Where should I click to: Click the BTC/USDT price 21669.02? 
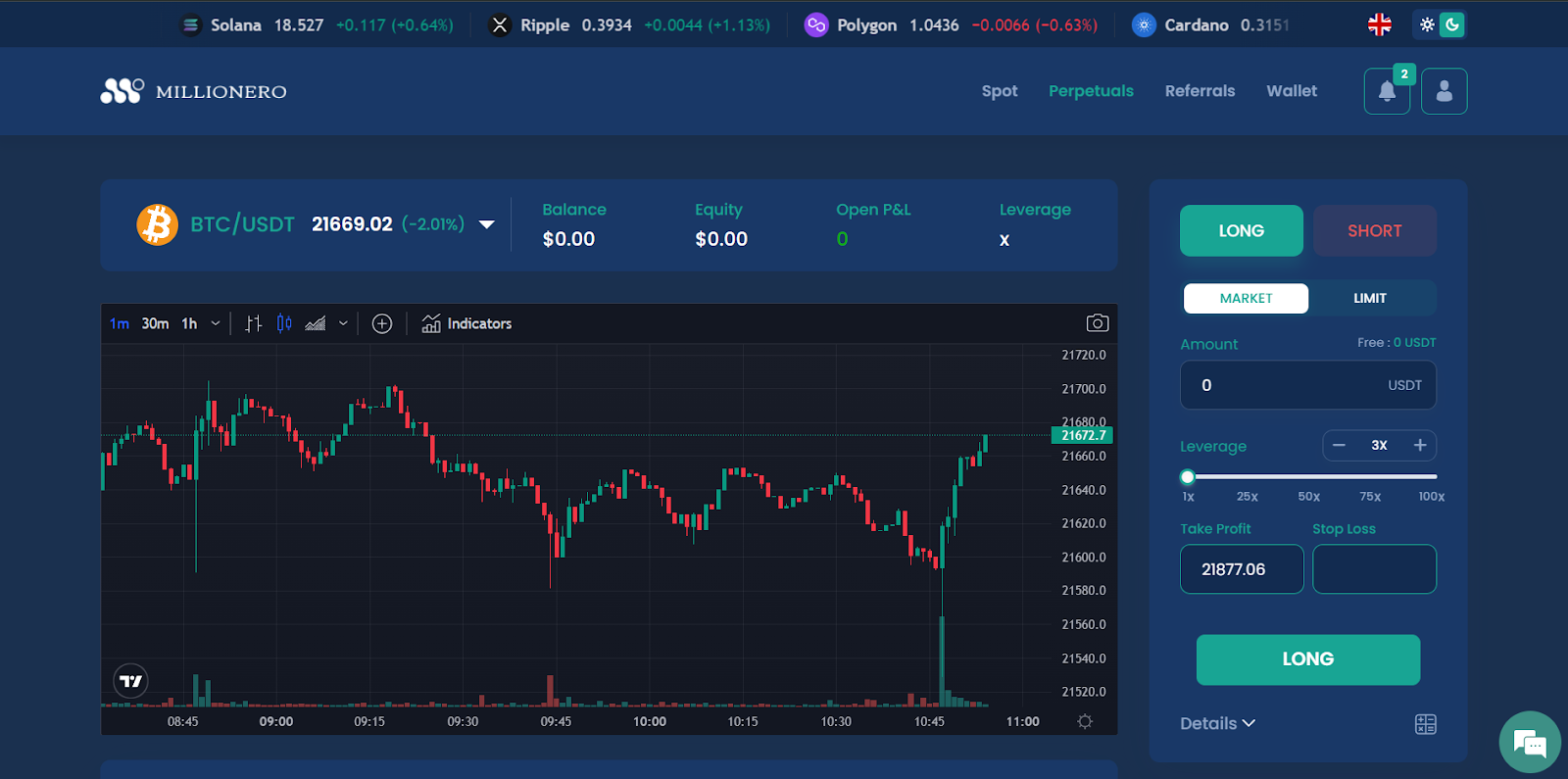pyautogui.click(x=352, y=224)
